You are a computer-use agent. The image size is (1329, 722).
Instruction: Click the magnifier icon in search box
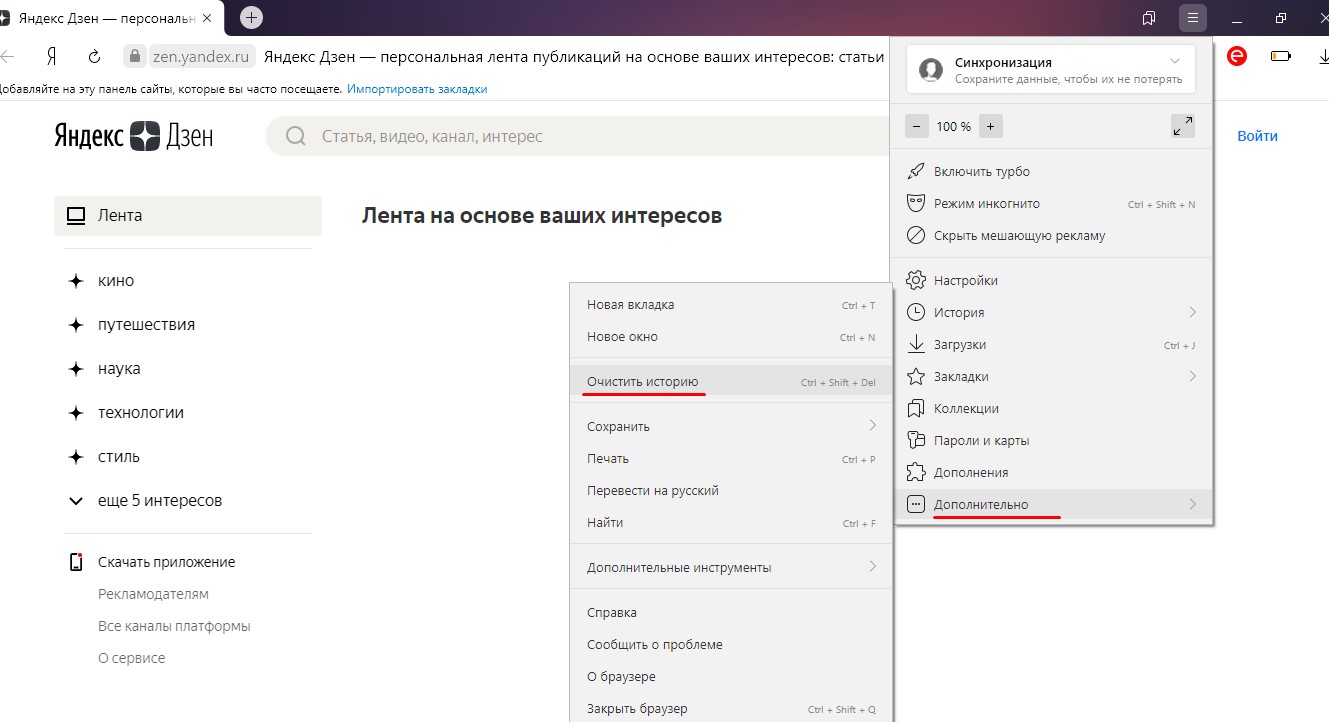[295, 136]
